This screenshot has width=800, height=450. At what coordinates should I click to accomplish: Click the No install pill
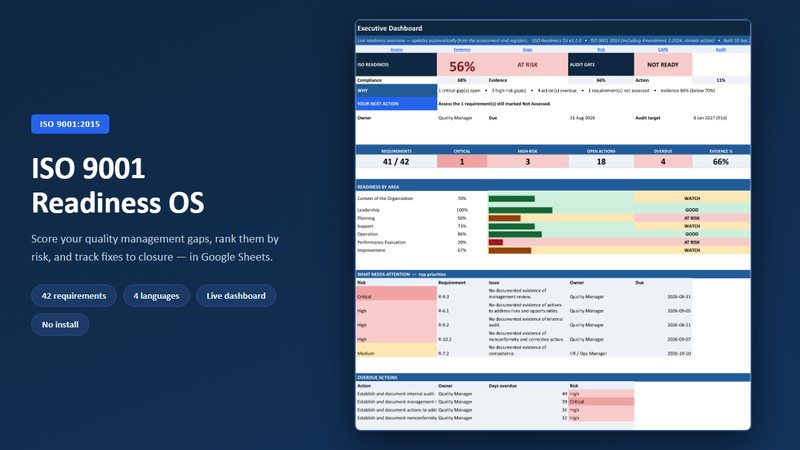pos(60,324)
